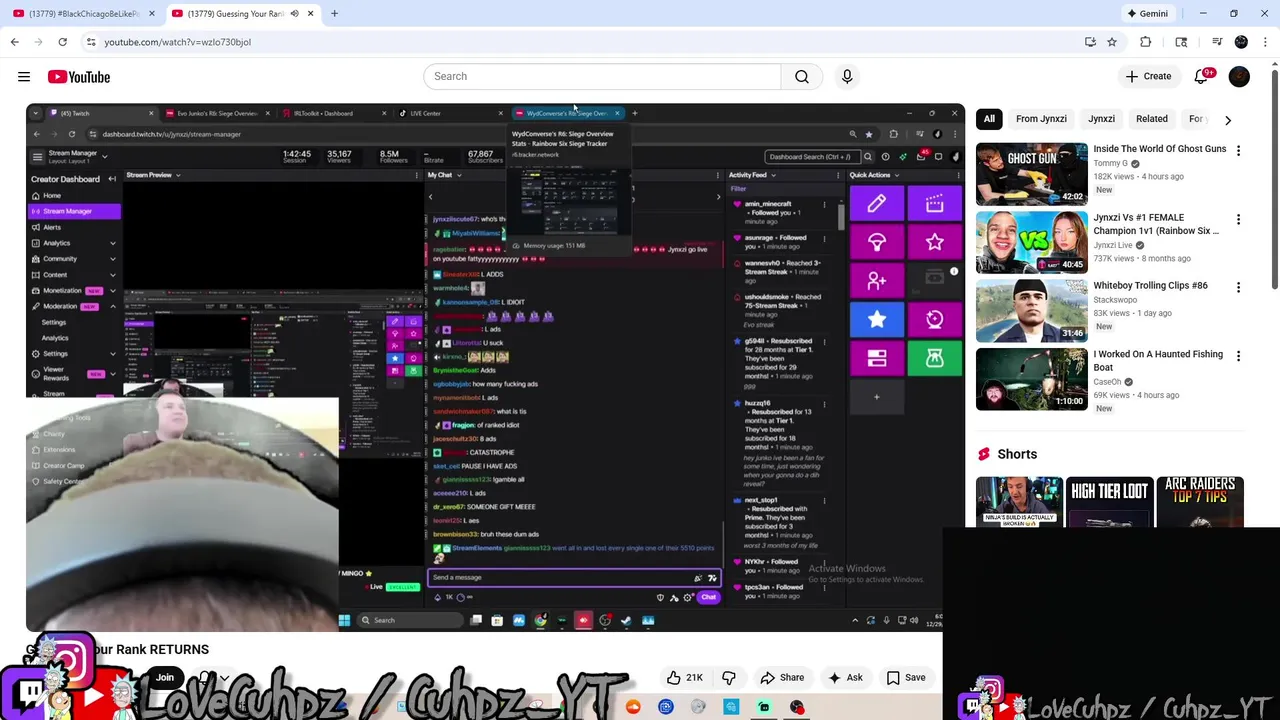Visit the Tommy G channel
Screen dimensions: 1280x720
(x=1110, y=163)
